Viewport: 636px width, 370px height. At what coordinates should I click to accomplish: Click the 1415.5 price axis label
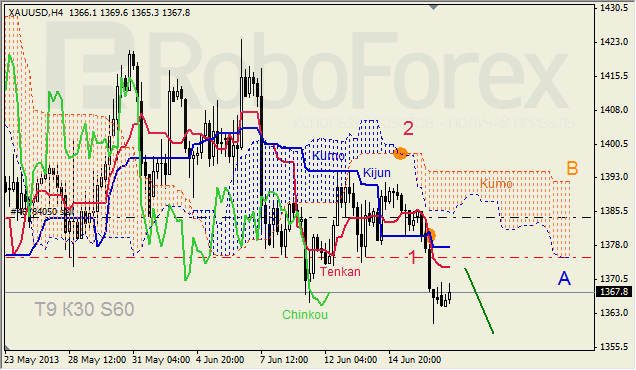coord(614,76)
